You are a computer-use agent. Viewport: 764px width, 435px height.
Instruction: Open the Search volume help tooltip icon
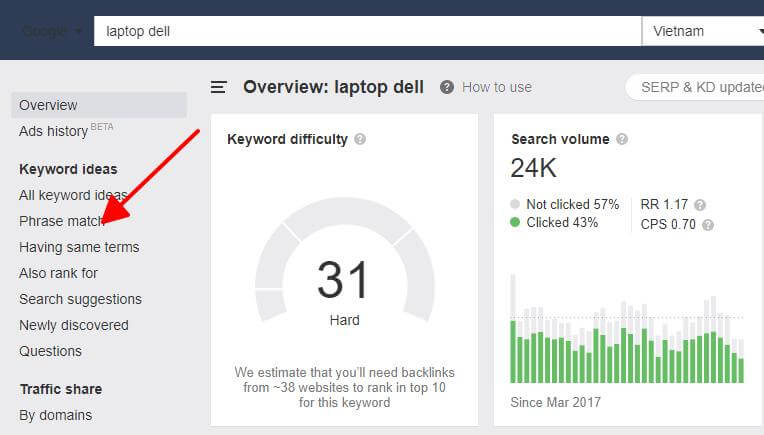click(622, 139)
